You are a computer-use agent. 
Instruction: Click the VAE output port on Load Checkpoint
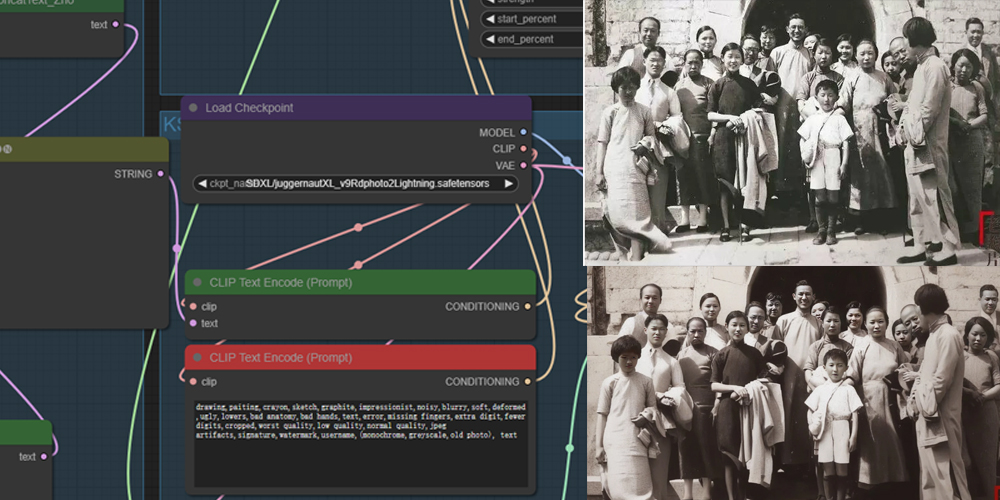(524, 165)
